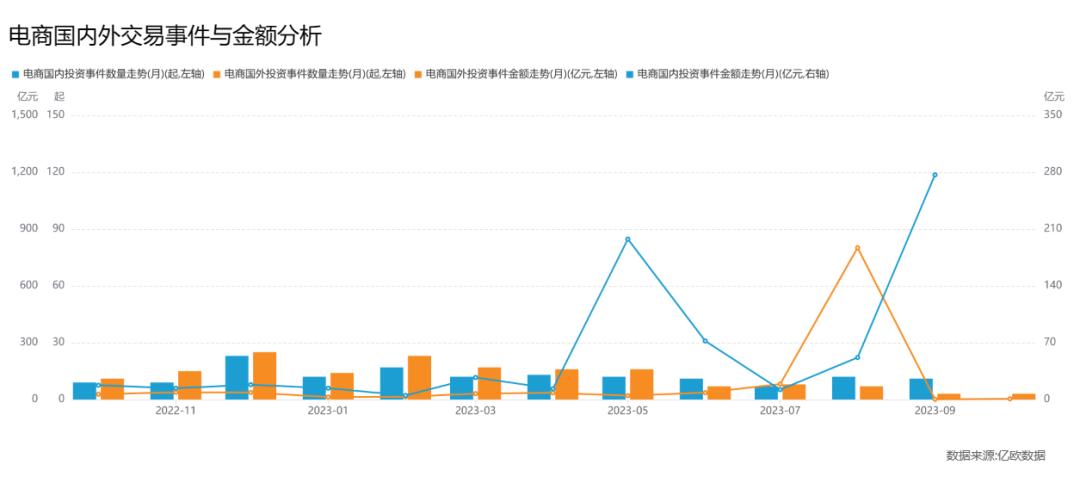Click the orange bar for 2022-12

[264, 376]
